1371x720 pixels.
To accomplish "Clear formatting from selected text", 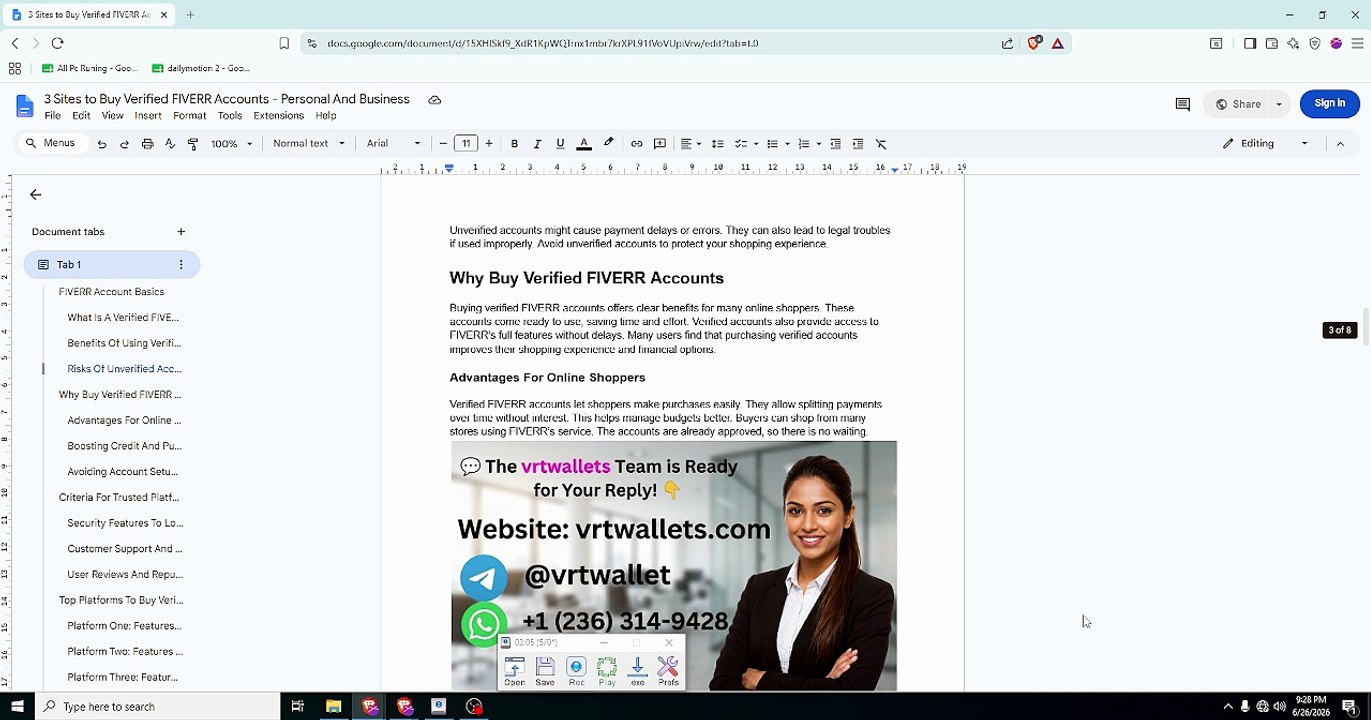I will point(881,144).
